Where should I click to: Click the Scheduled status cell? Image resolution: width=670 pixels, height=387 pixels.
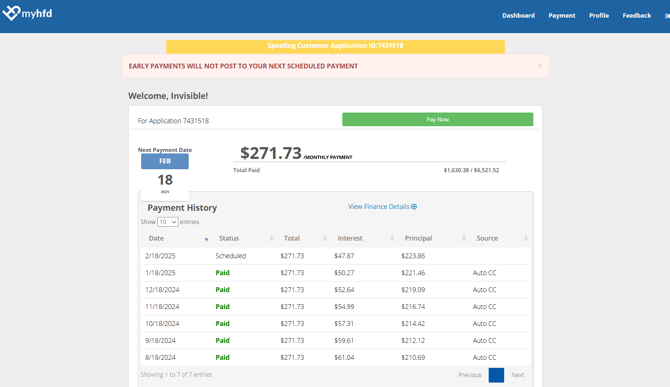click(x=231, y=256)
